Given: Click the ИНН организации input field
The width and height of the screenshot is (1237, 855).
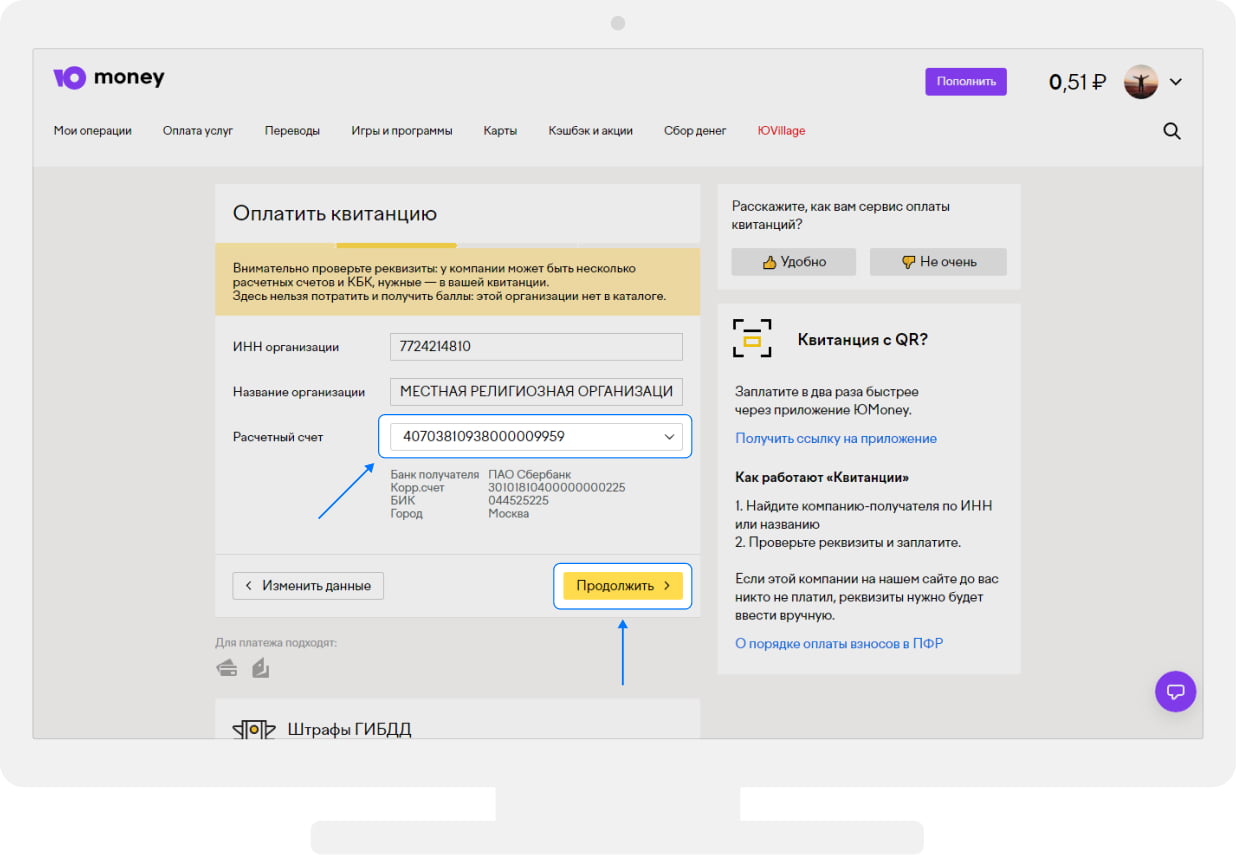Looking at the screenshot, I should coord(535,347).
